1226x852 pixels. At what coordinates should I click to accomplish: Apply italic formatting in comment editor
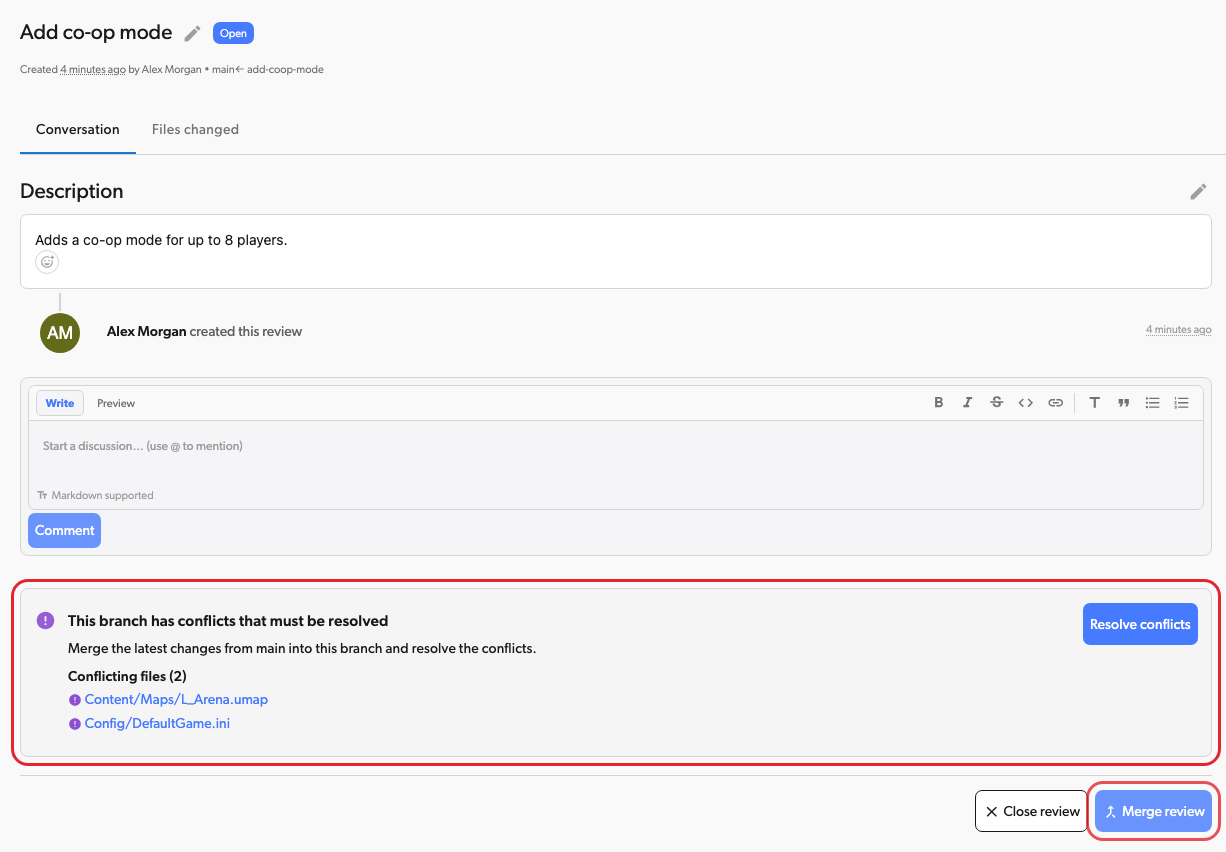(967, 403)
